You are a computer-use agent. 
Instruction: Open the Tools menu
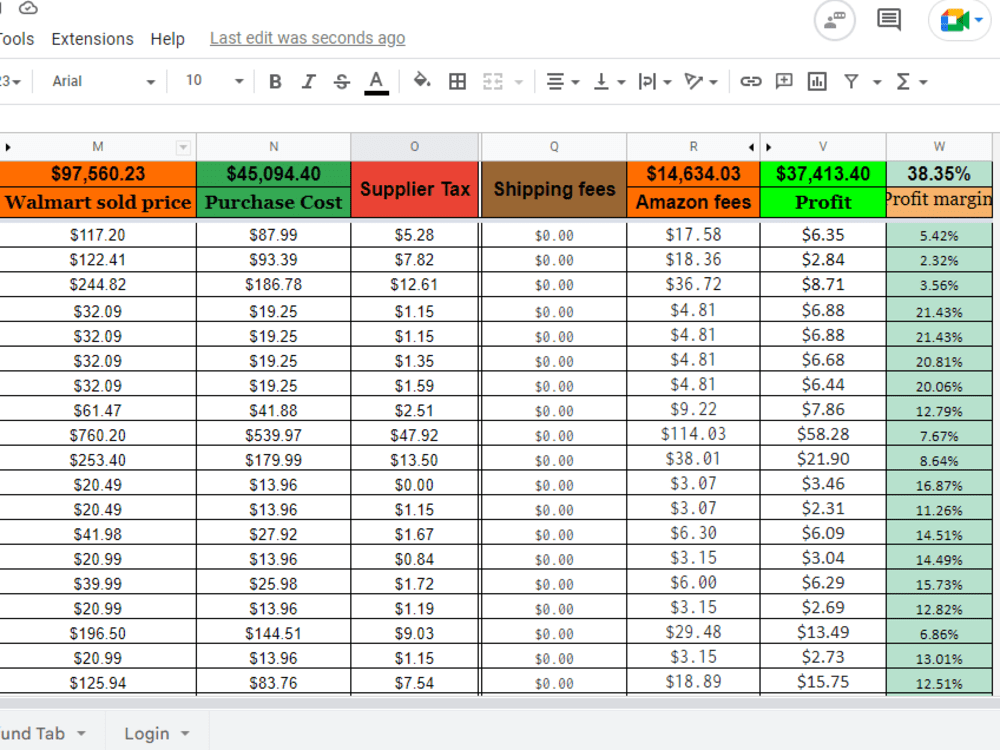pyautogui.click(x=17, y=39)
